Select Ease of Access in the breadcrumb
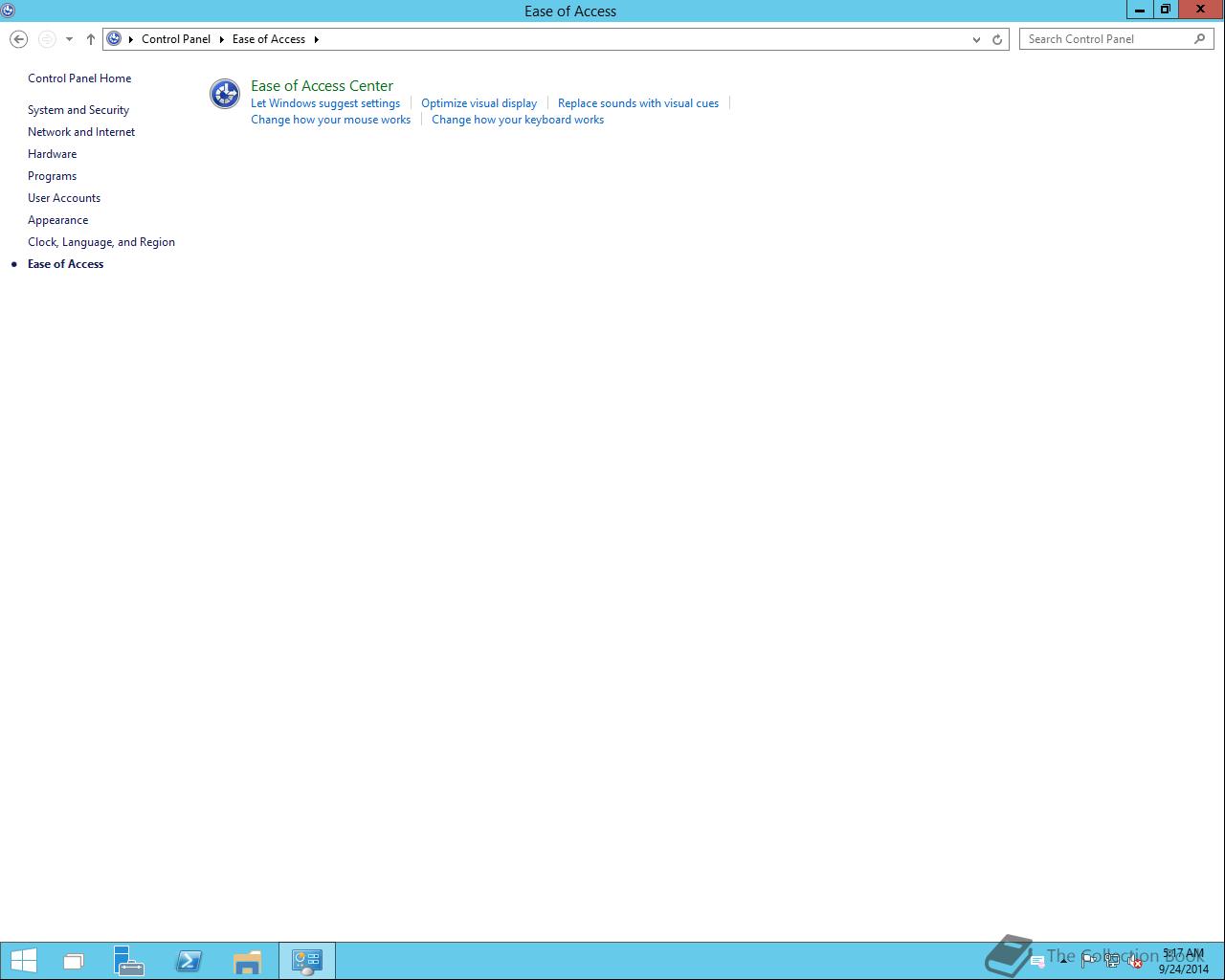 click(269, 39)
